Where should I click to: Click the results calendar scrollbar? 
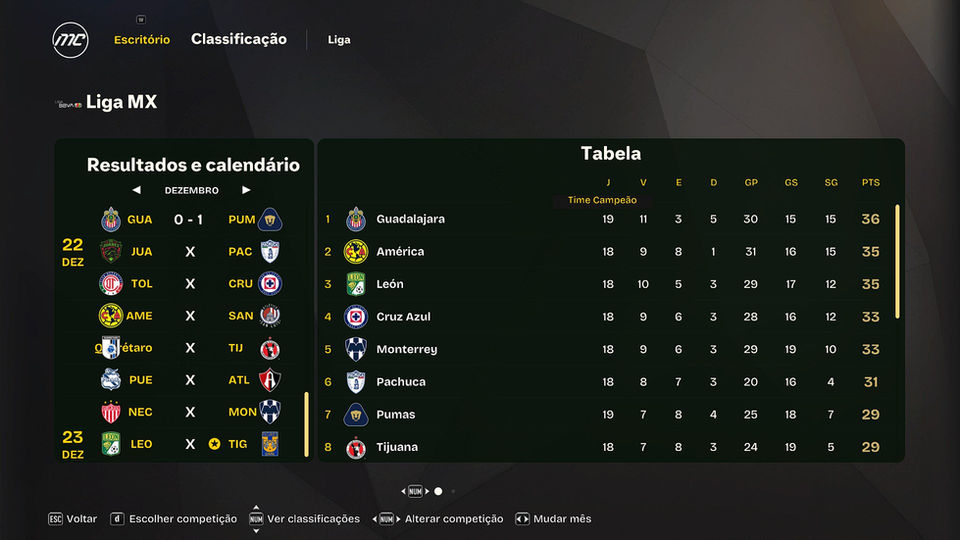coord(307,424)
